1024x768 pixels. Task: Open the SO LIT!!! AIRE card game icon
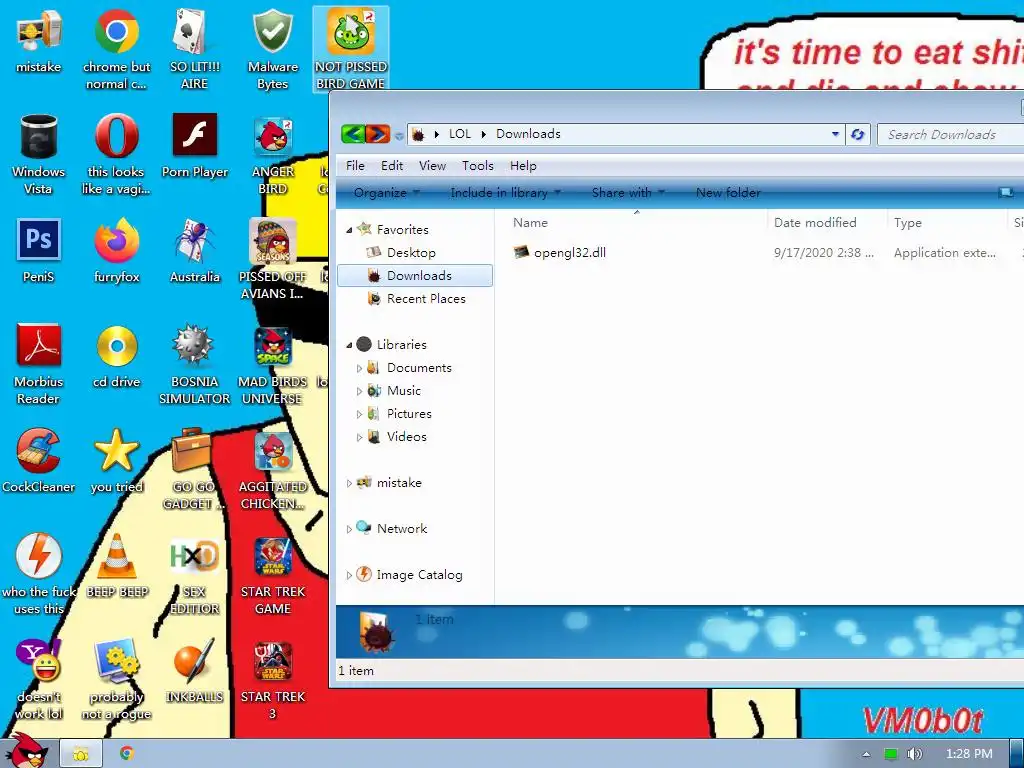tap(194, 50)
